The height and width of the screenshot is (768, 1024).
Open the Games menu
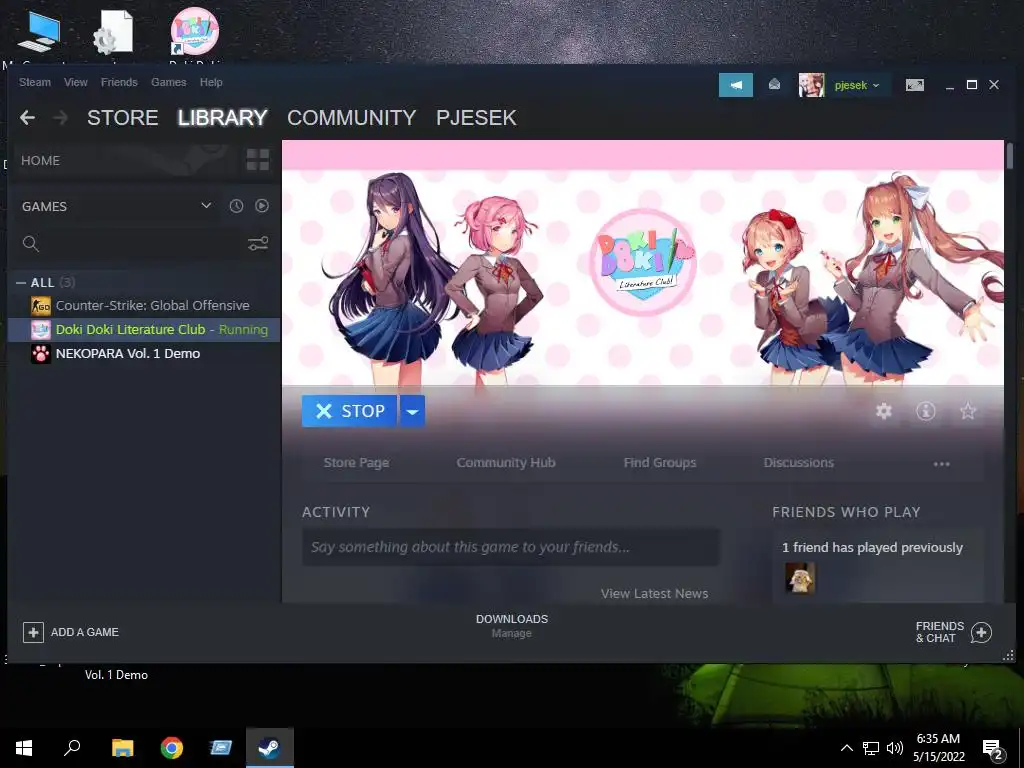coord(168,82)
